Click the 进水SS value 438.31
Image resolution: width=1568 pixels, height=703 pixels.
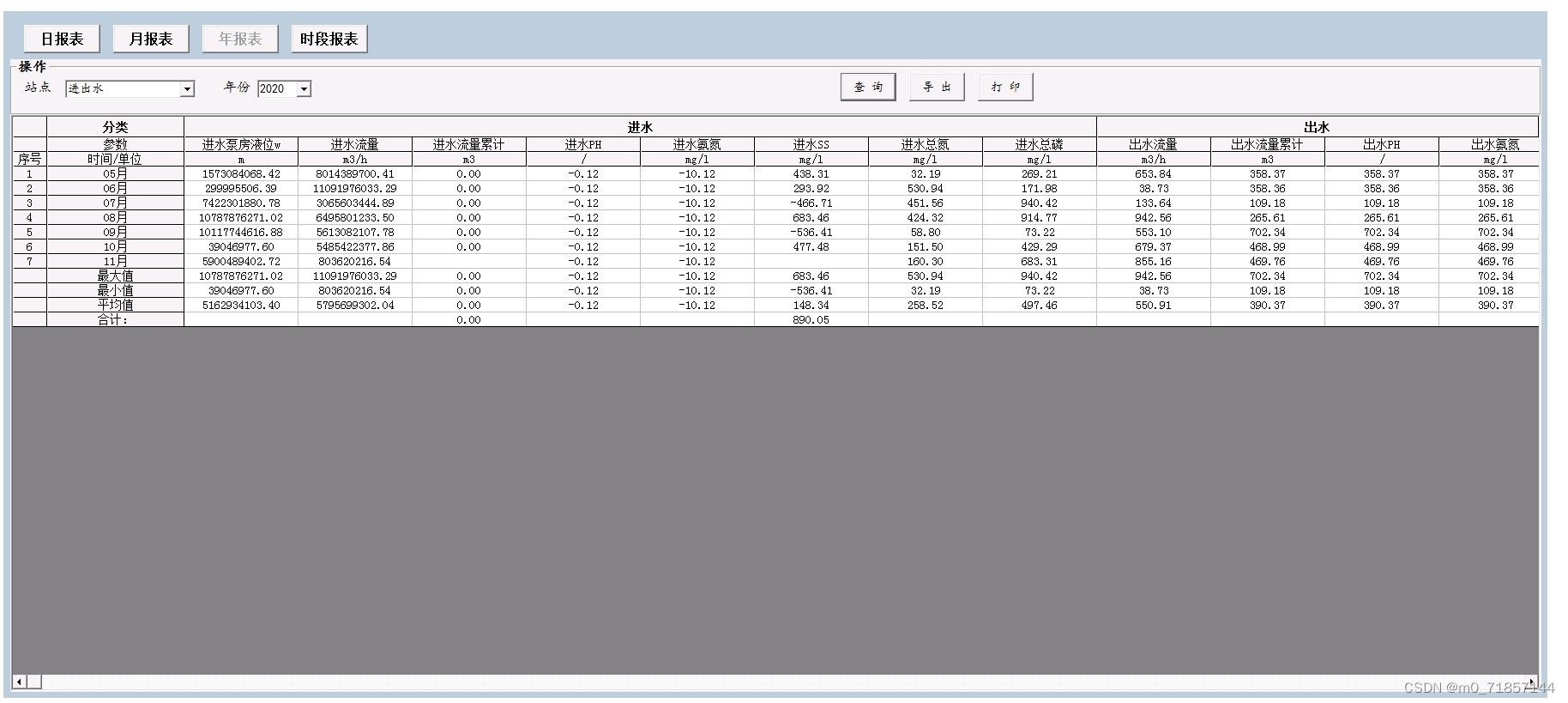(811, 174)
